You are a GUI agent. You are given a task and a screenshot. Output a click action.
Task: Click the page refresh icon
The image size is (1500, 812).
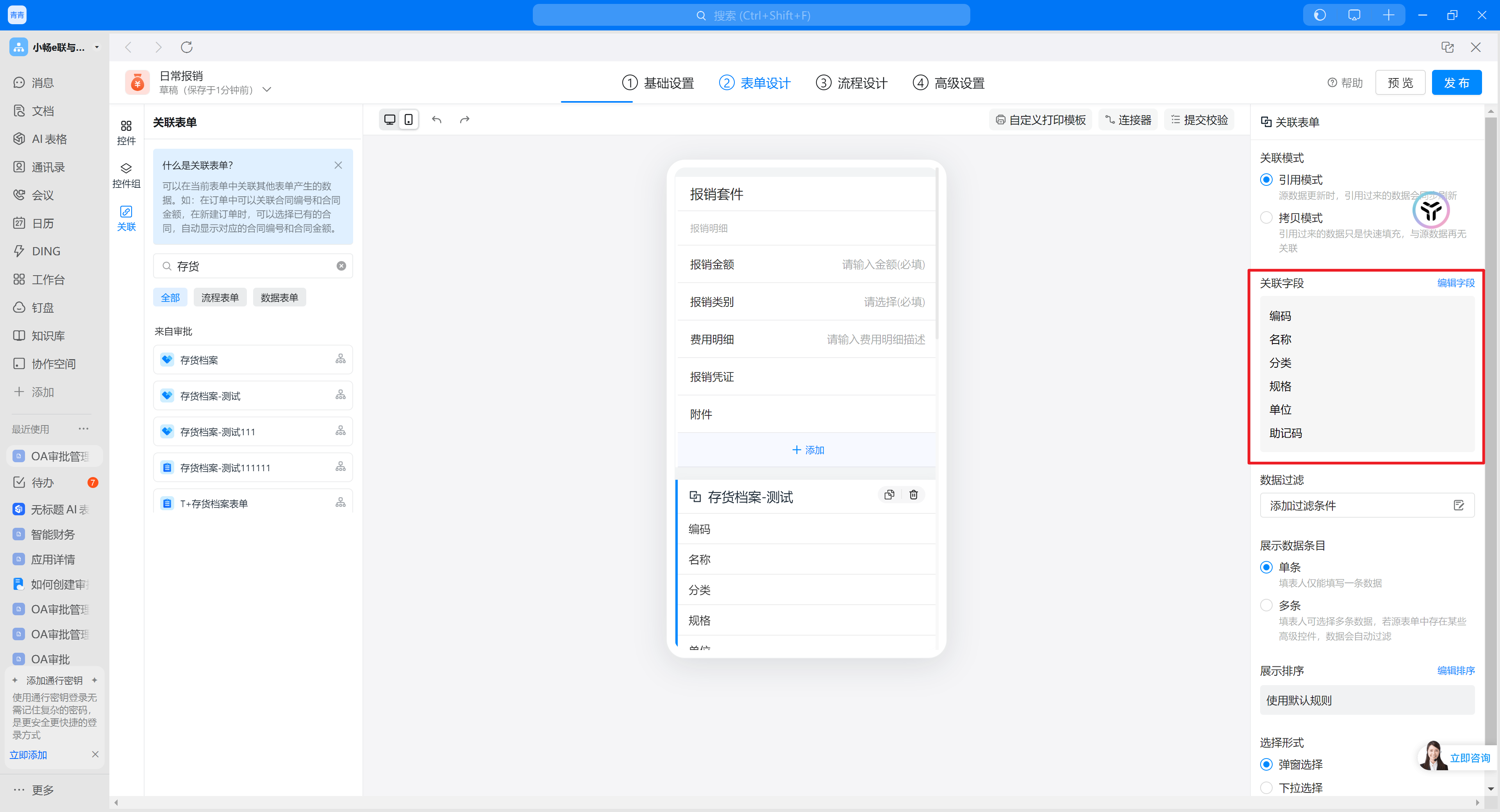point(186,47)
